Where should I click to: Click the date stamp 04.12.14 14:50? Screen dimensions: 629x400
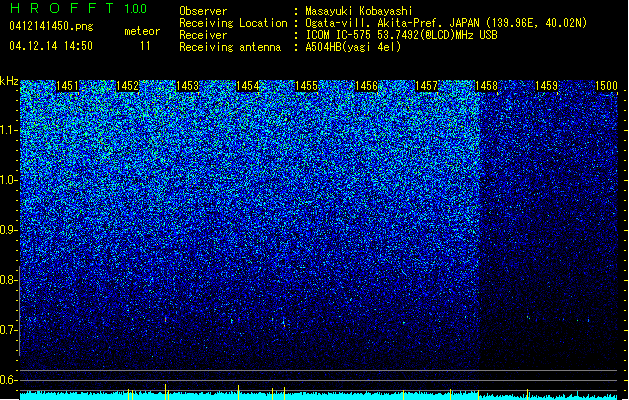click(x=51, y=46)
